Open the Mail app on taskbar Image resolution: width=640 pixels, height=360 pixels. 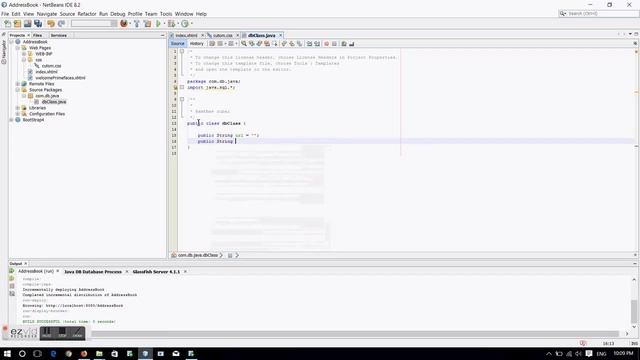(x=176, y=353)
